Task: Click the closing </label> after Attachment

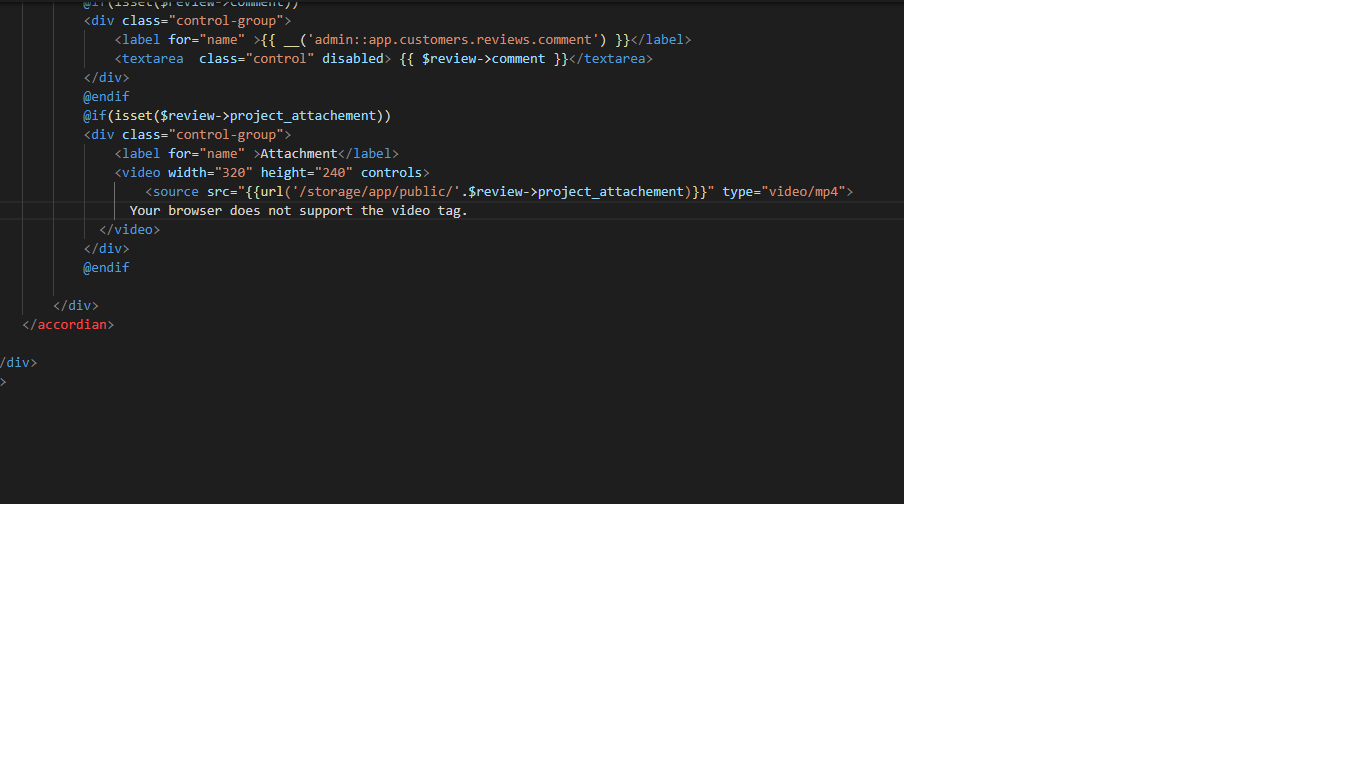Action: click(x=368, y=154)
